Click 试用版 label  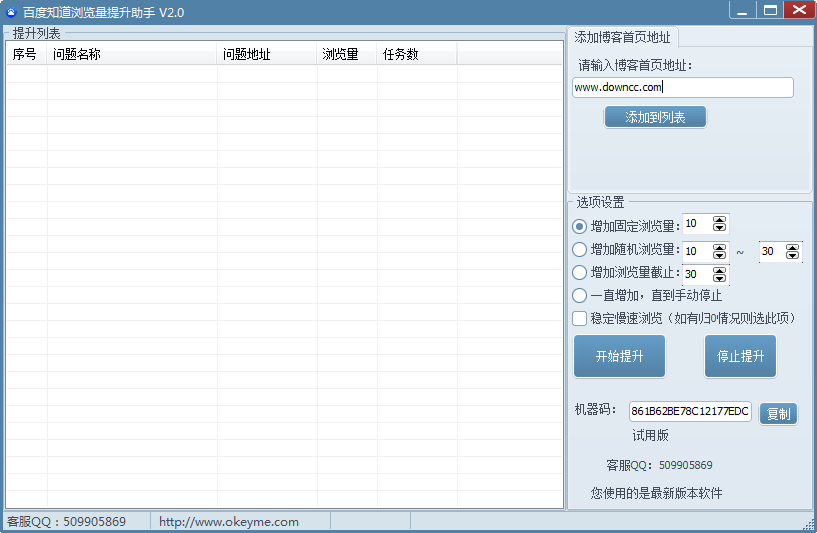coord(650,436)
